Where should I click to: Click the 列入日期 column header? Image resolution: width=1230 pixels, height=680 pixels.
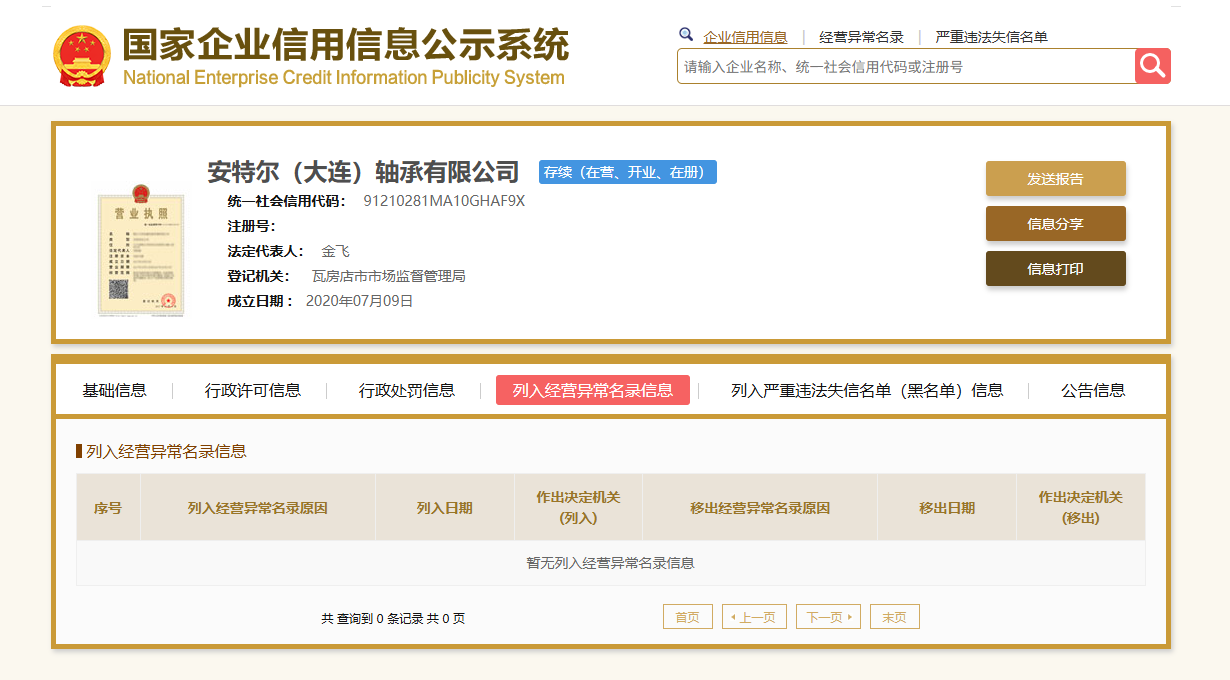point(445,508)
